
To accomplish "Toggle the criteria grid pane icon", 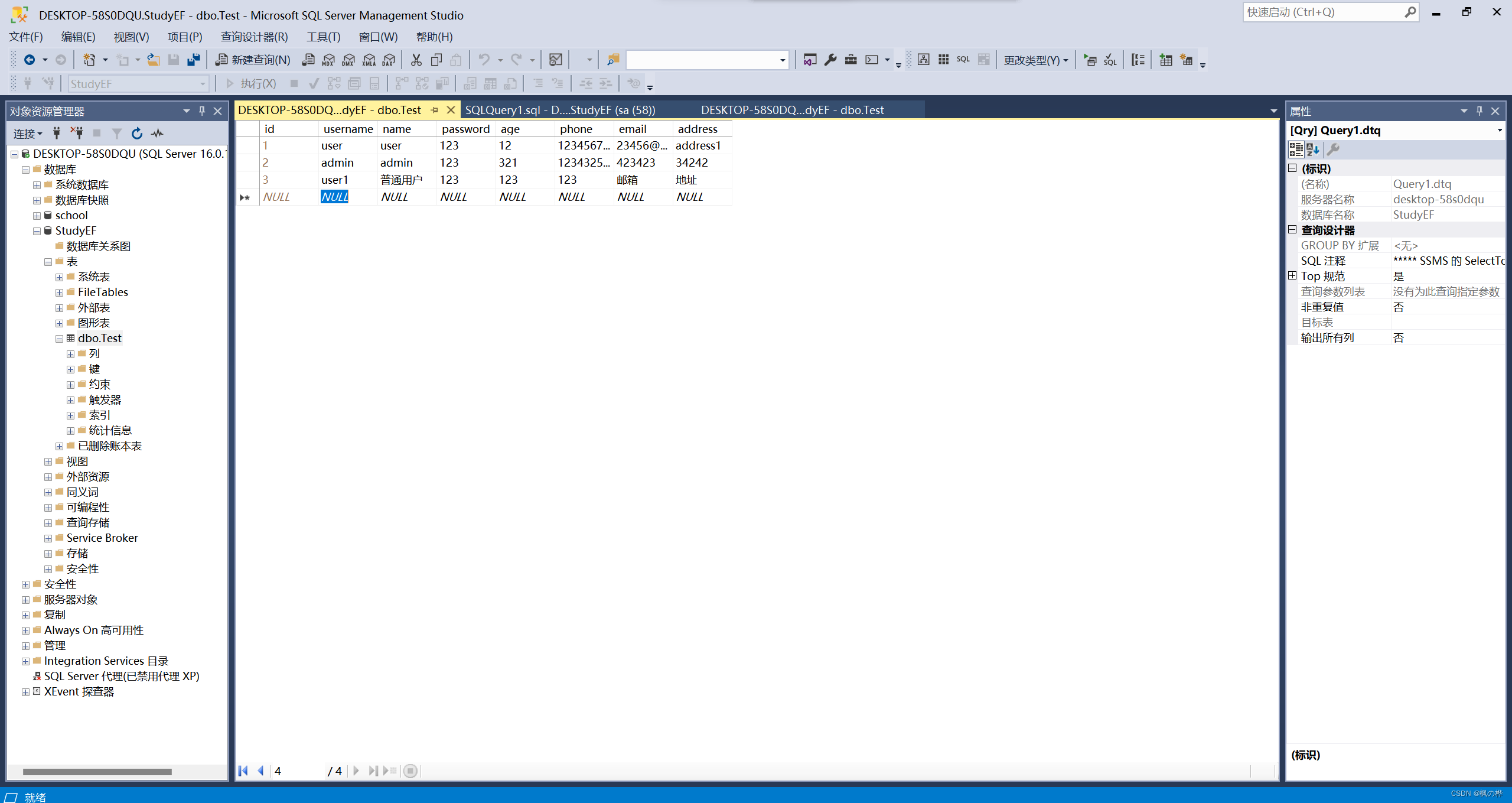I will click(944, 60).
